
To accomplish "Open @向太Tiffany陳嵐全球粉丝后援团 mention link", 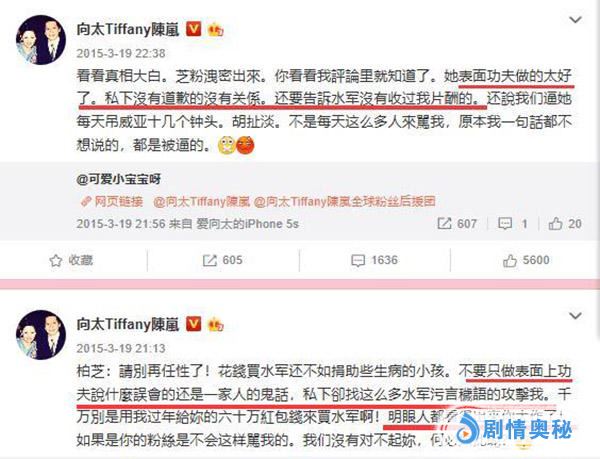I will click(x=345, y=202).
